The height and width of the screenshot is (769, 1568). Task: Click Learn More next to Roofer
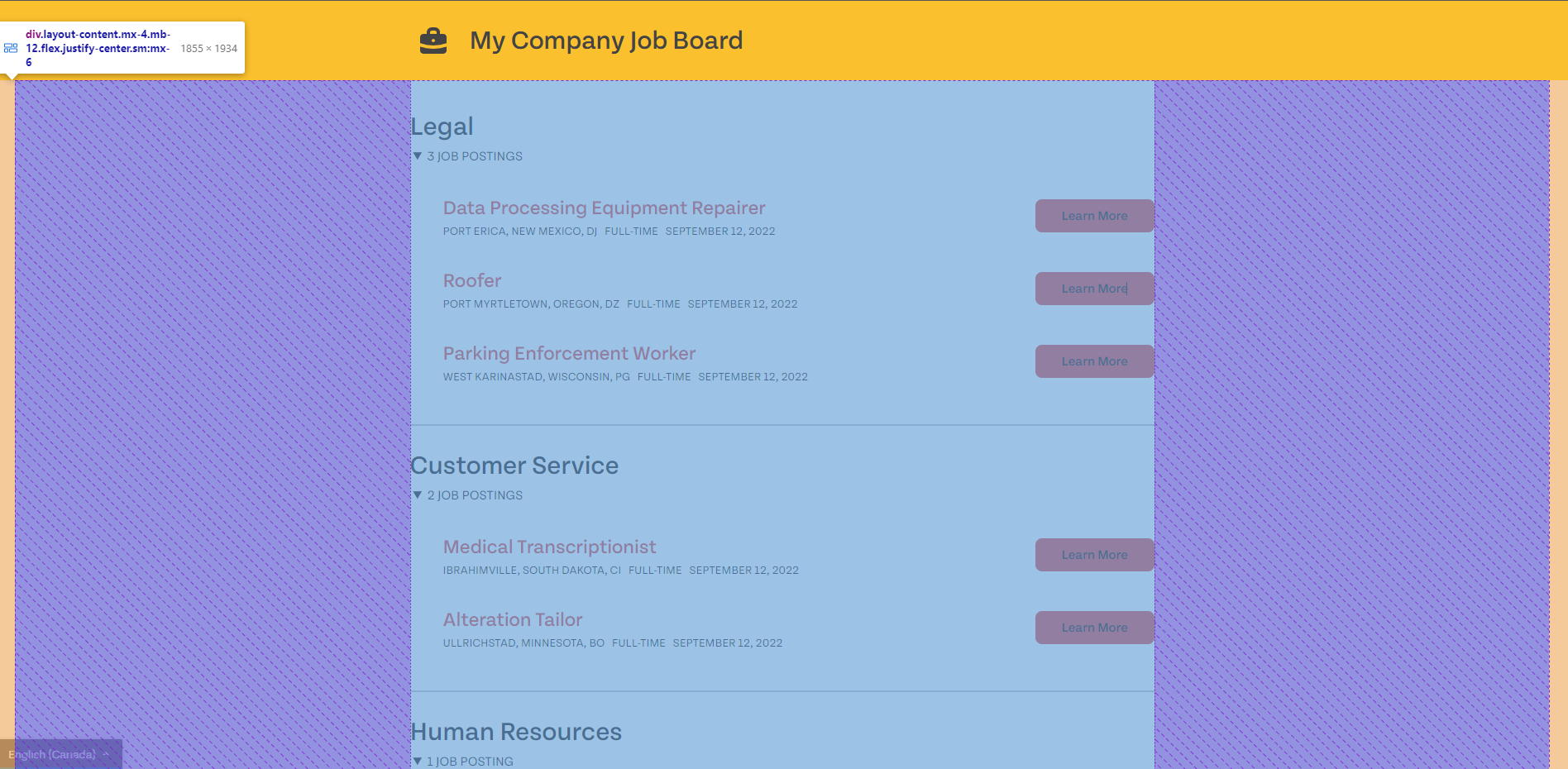(1094, 289)
